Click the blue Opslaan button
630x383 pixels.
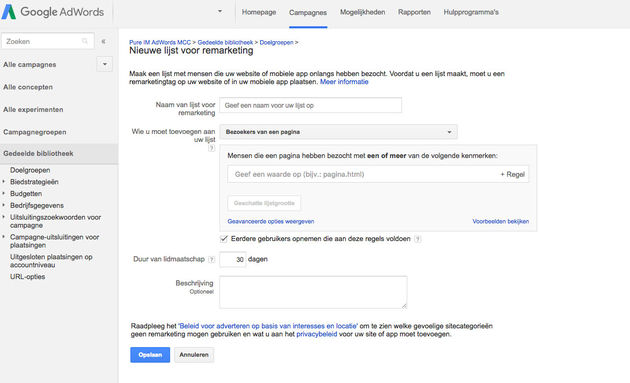pyautogui.click(x=150, y=355)
